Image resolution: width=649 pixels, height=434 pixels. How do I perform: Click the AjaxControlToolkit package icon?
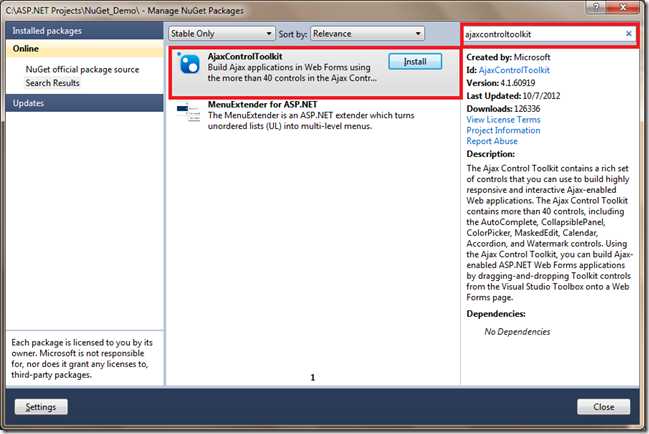(x=190, y=64)
